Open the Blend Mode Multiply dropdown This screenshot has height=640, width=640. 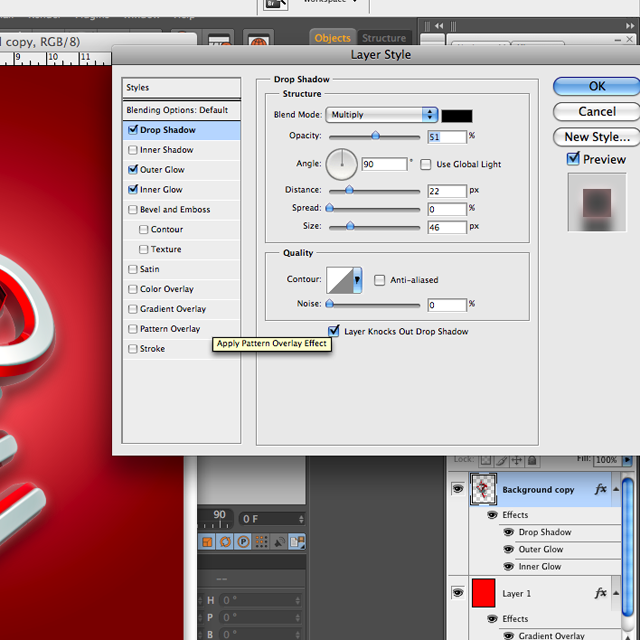click(382, 115)
